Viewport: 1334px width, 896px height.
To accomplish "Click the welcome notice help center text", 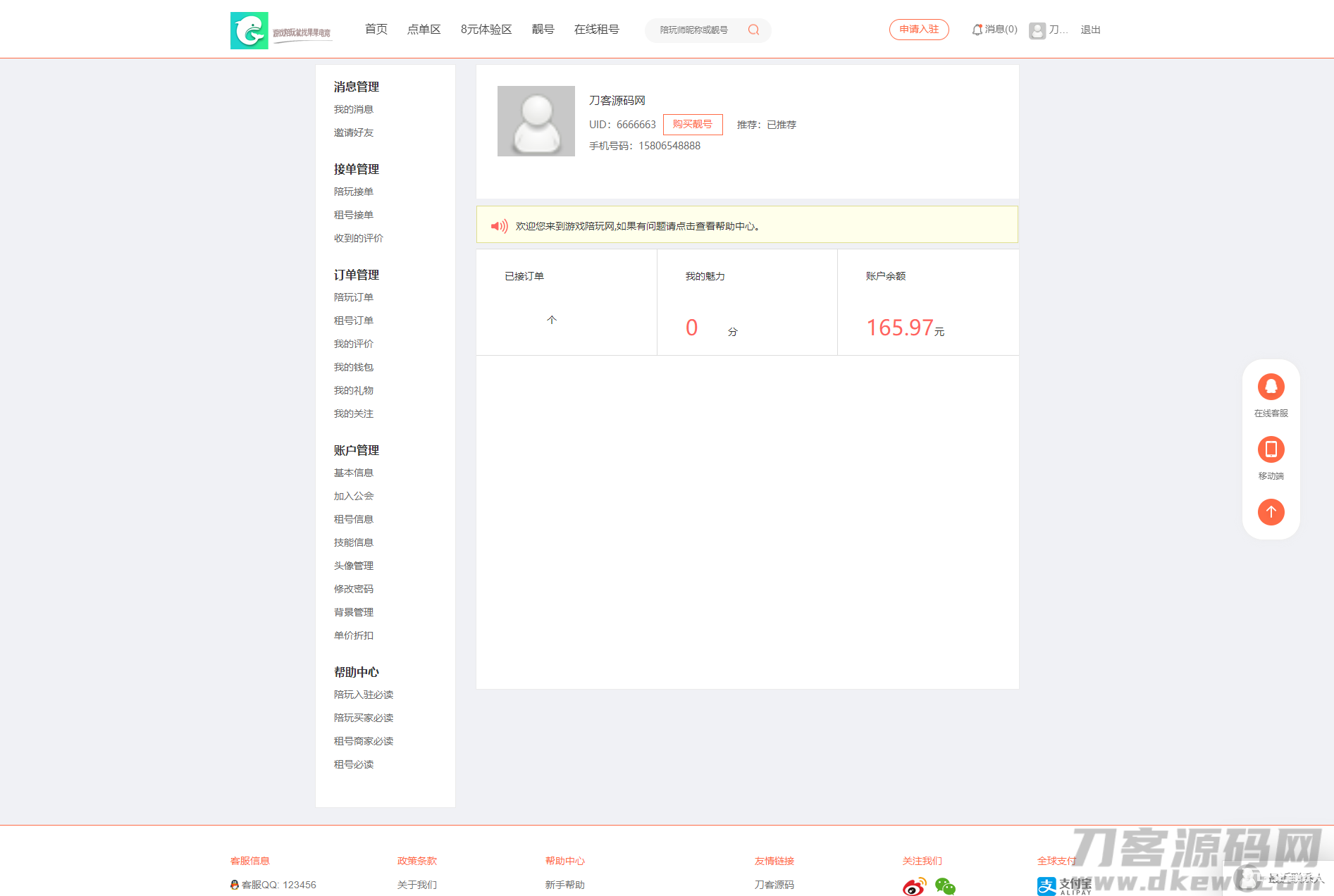I will click(x=638, y=226).
